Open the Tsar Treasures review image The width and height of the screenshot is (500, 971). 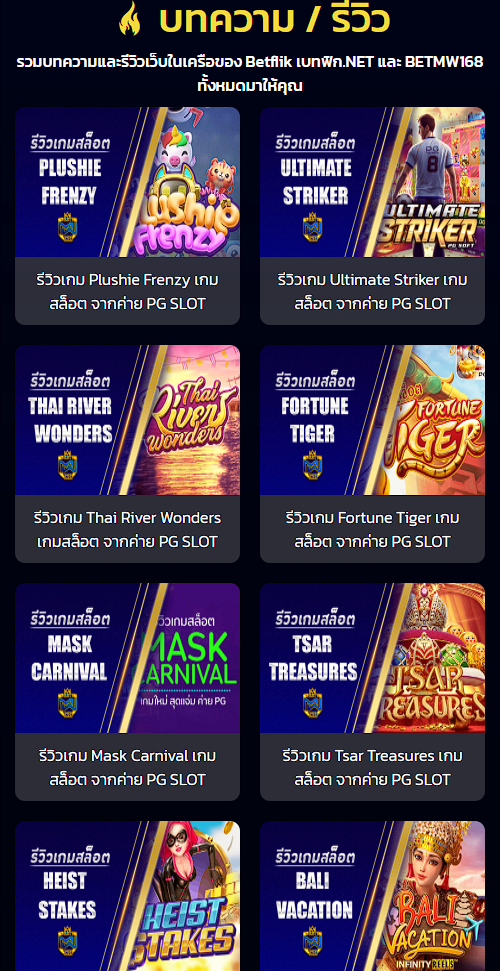(x=372, y=658)
